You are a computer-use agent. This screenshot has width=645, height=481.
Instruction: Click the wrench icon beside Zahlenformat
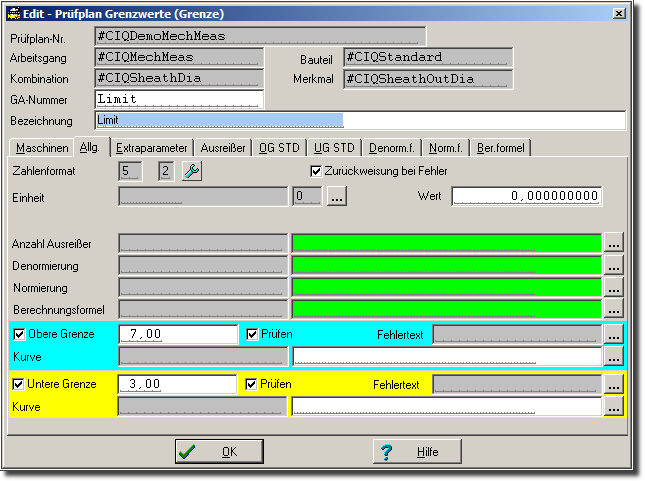[x=191, y=171]
